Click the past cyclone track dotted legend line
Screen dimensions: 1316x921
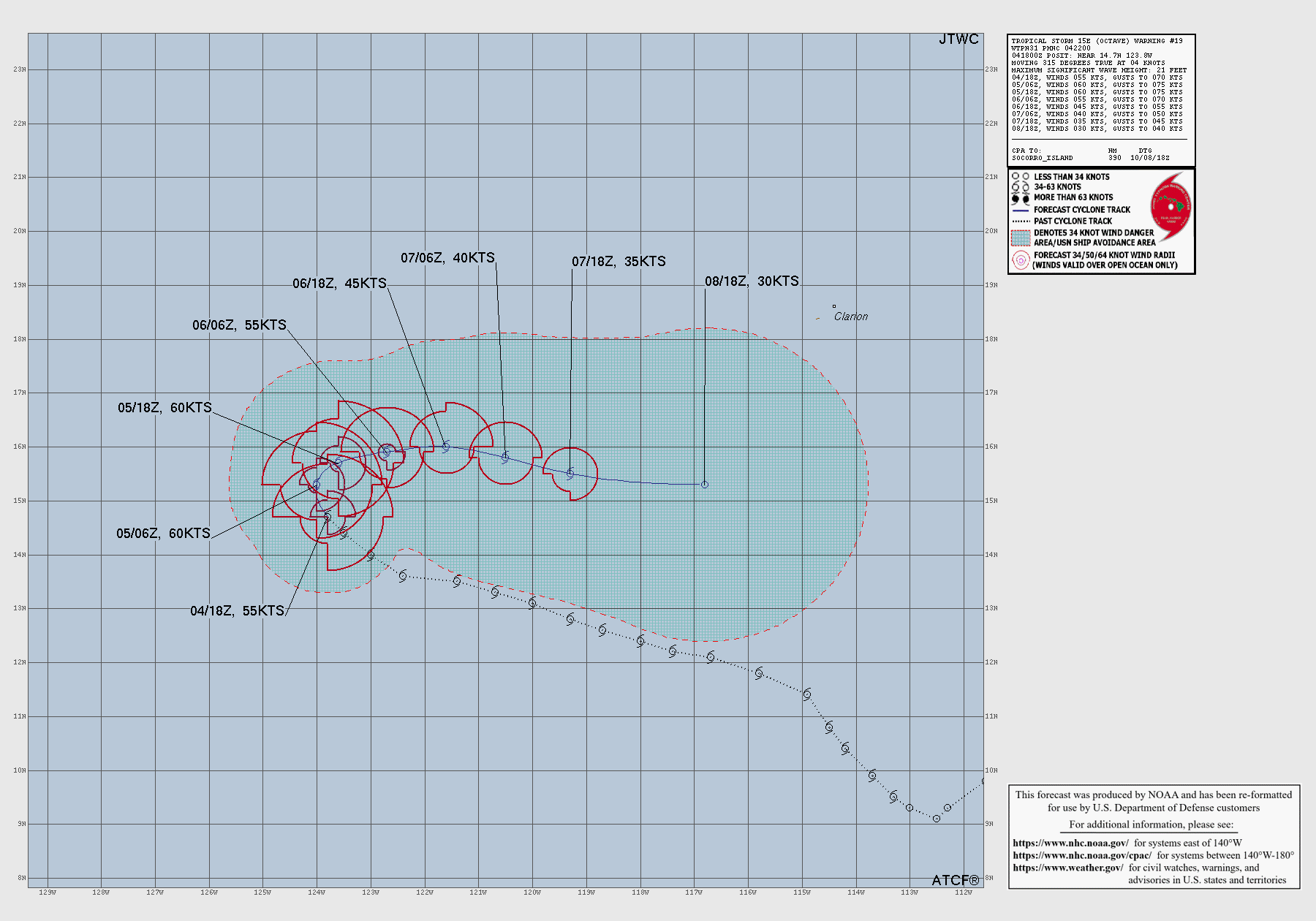pos(1021,221)
